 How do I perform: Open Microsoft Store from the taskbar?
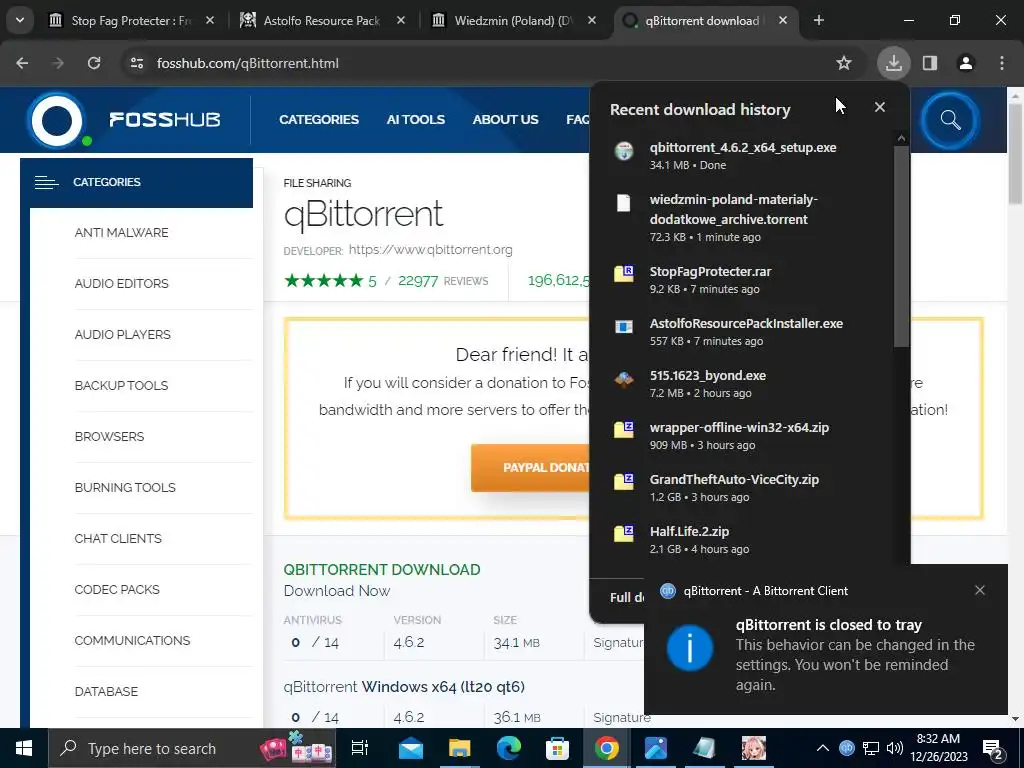558,748
